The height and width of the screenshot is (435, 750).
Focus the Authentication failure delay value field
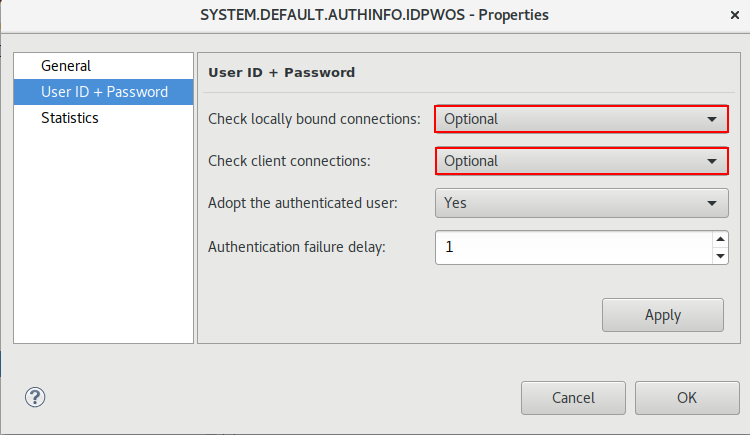[x=574, y=247]
